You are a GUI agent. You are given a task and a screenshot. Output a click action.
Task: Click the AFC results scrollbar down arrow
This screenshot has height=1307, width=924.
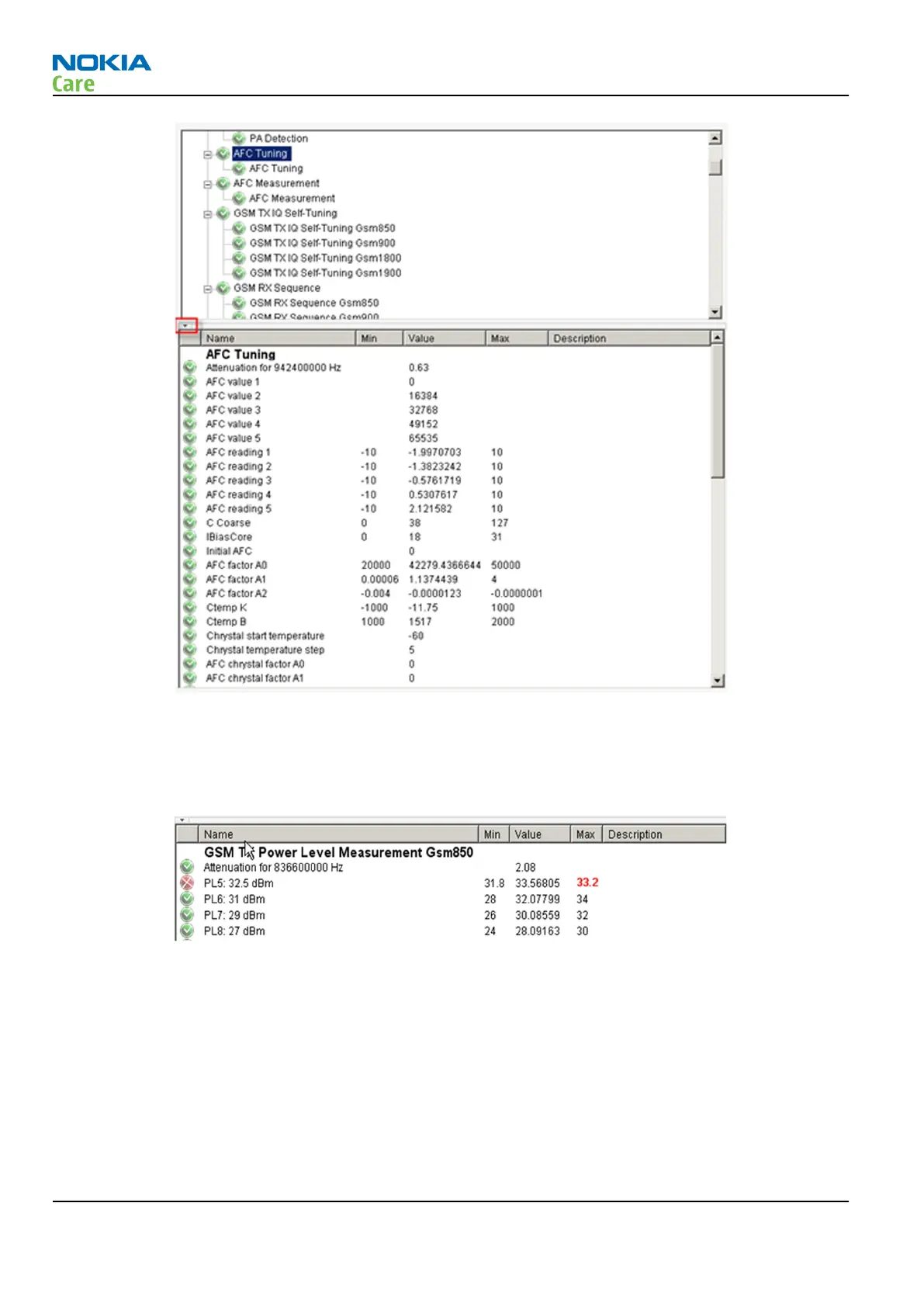[718, 681]
